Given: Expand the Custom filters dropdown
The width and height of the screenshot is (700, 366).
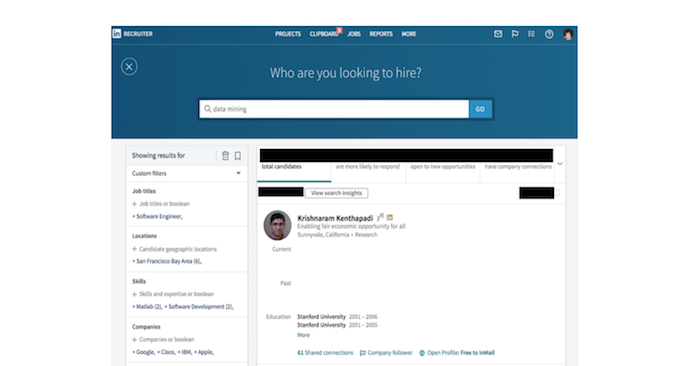Looking at the screenshot, I should 238,173.
